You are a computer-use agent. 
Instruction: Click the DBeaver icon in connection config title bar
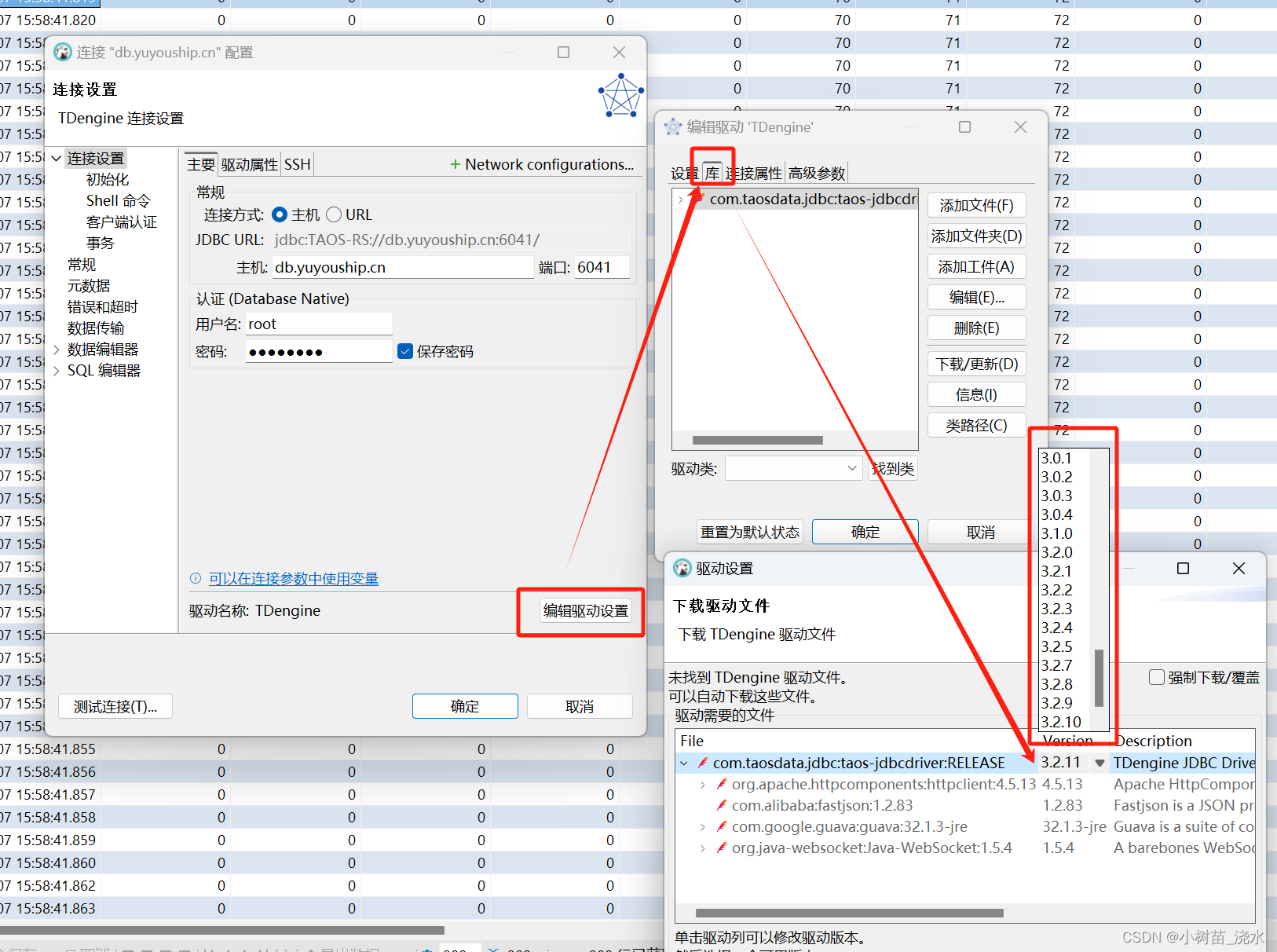(x=63, y=53)
